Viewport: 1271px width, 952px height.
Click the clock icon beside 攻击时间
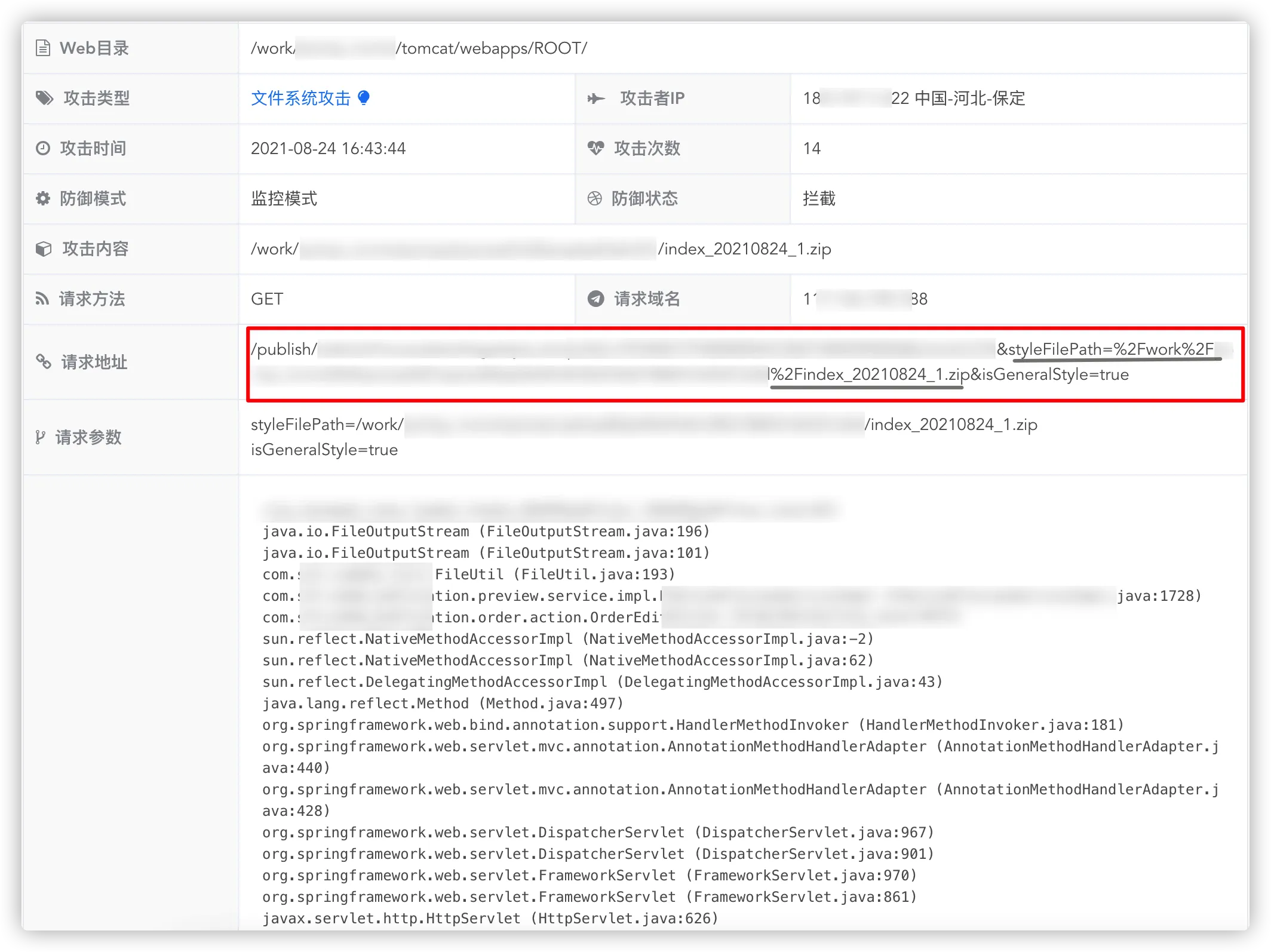[x=43, y=148]
